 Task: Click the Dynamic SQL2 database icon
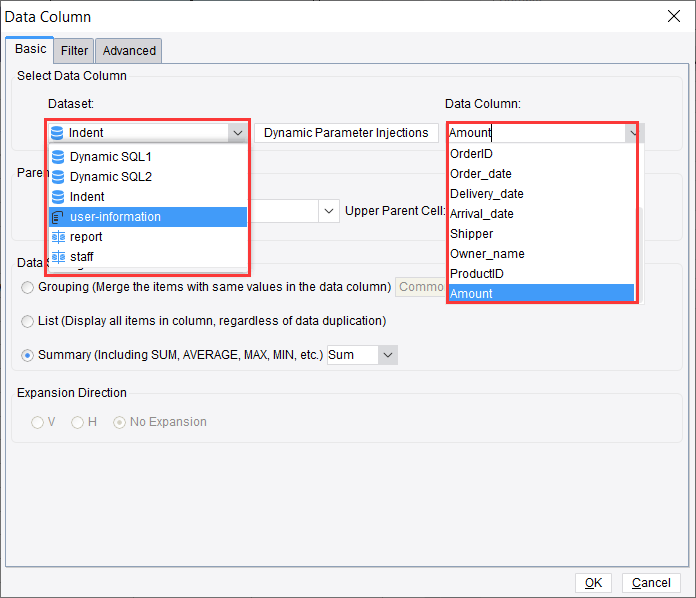(58, 177)
